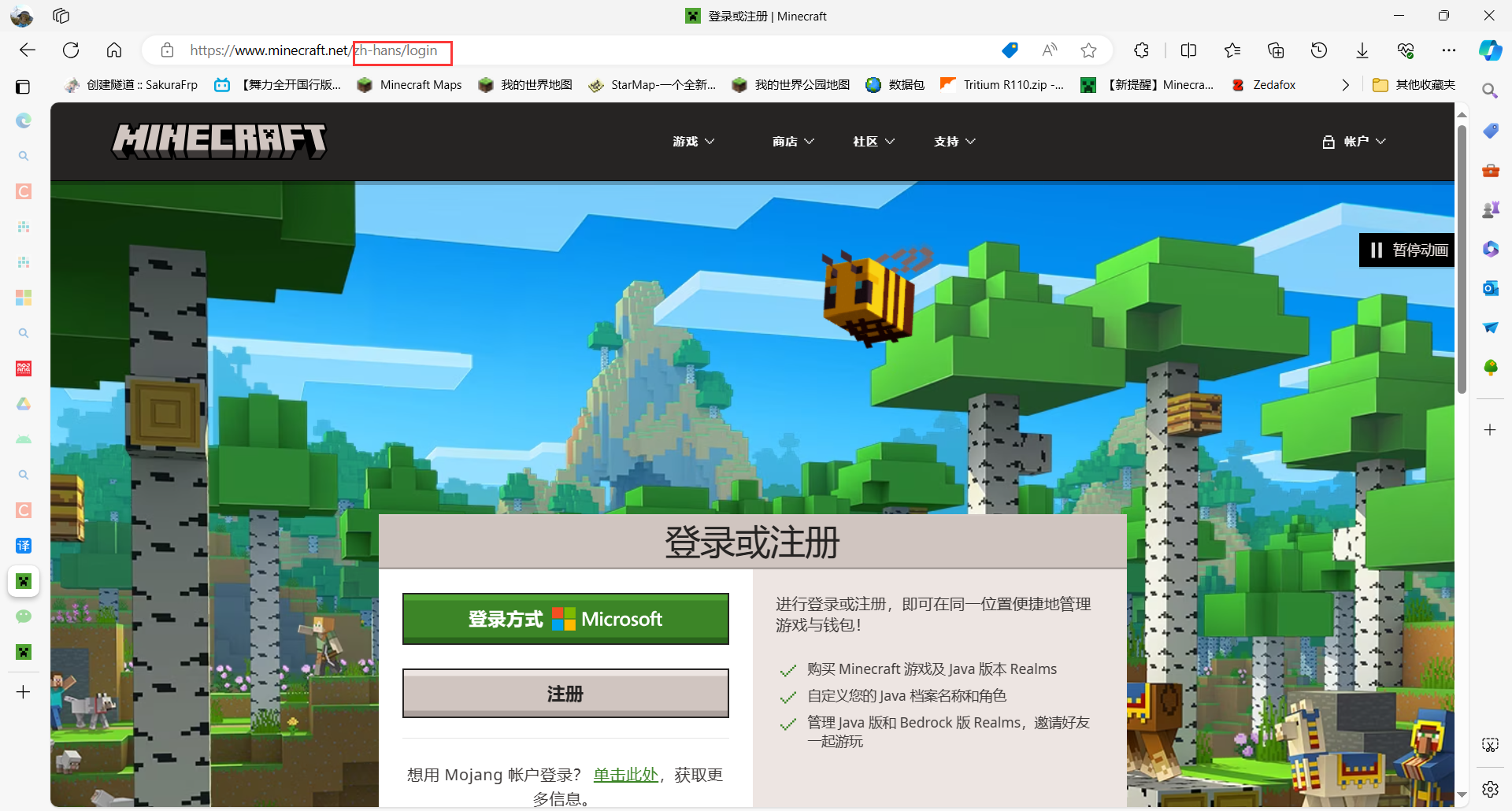Expand the 其他收藏夹 folder
This screenshot has height=811, width=1512.
coord(1414,85)
